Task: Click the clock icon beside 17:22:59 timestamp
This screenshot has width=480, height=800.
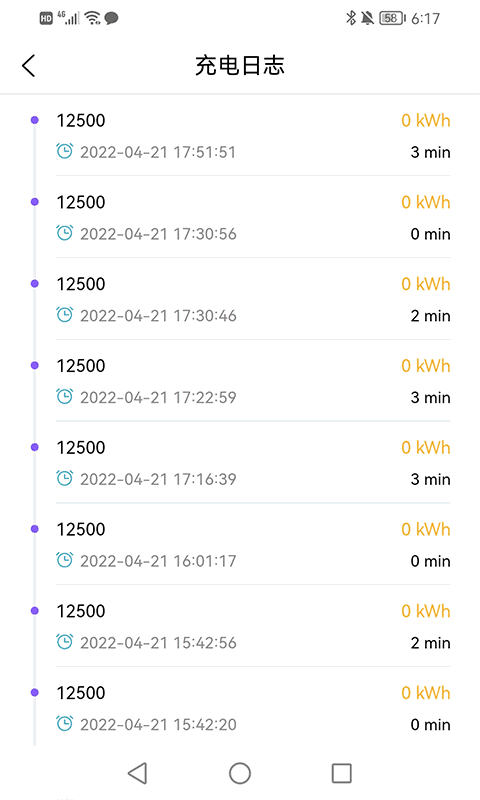Action: pyautogui.click(x=64, y=396)
